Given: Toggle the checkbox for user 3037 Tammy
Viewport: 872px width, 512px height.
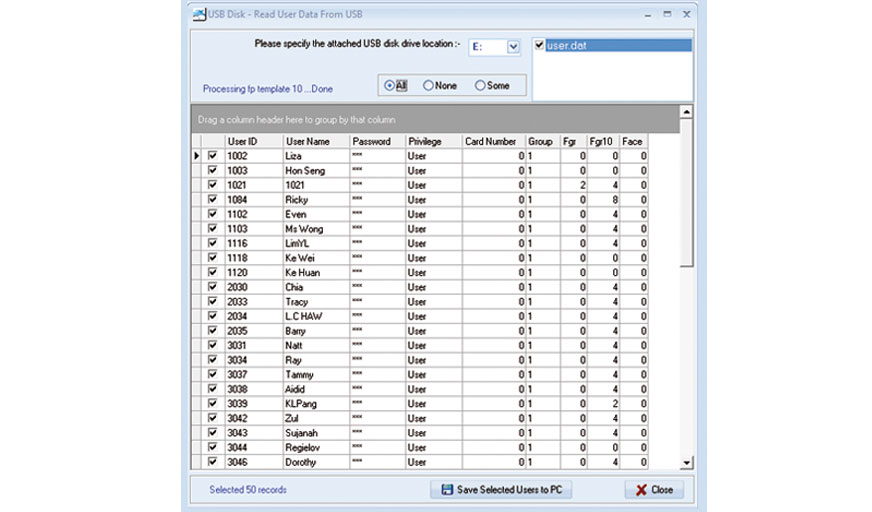Looking at the screenshot, I should [x=212, y=374].
